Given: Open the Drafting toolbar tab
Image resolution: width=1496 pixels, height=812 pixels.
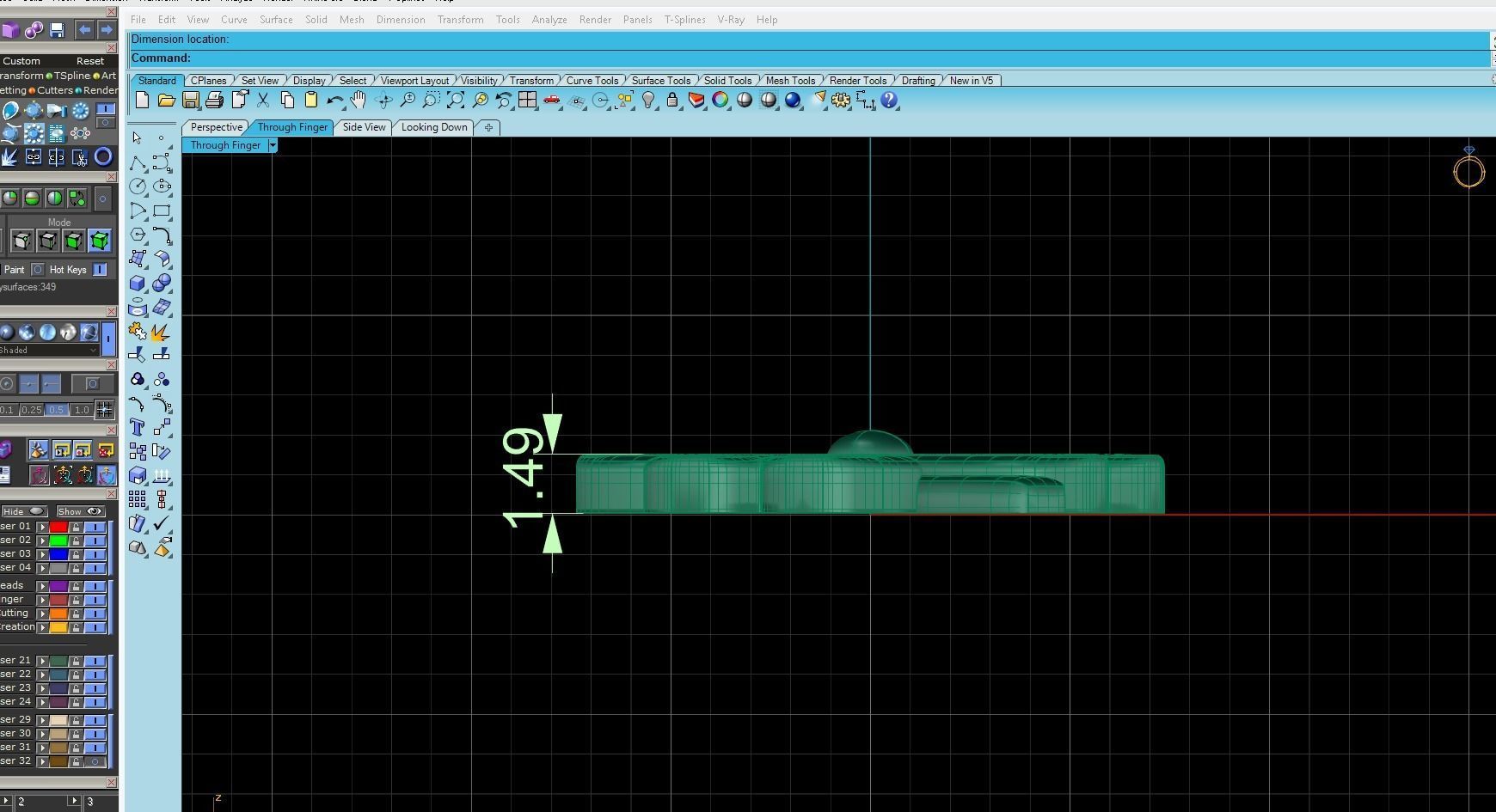Looking at the screenshot, I should [x=918, y=81].
